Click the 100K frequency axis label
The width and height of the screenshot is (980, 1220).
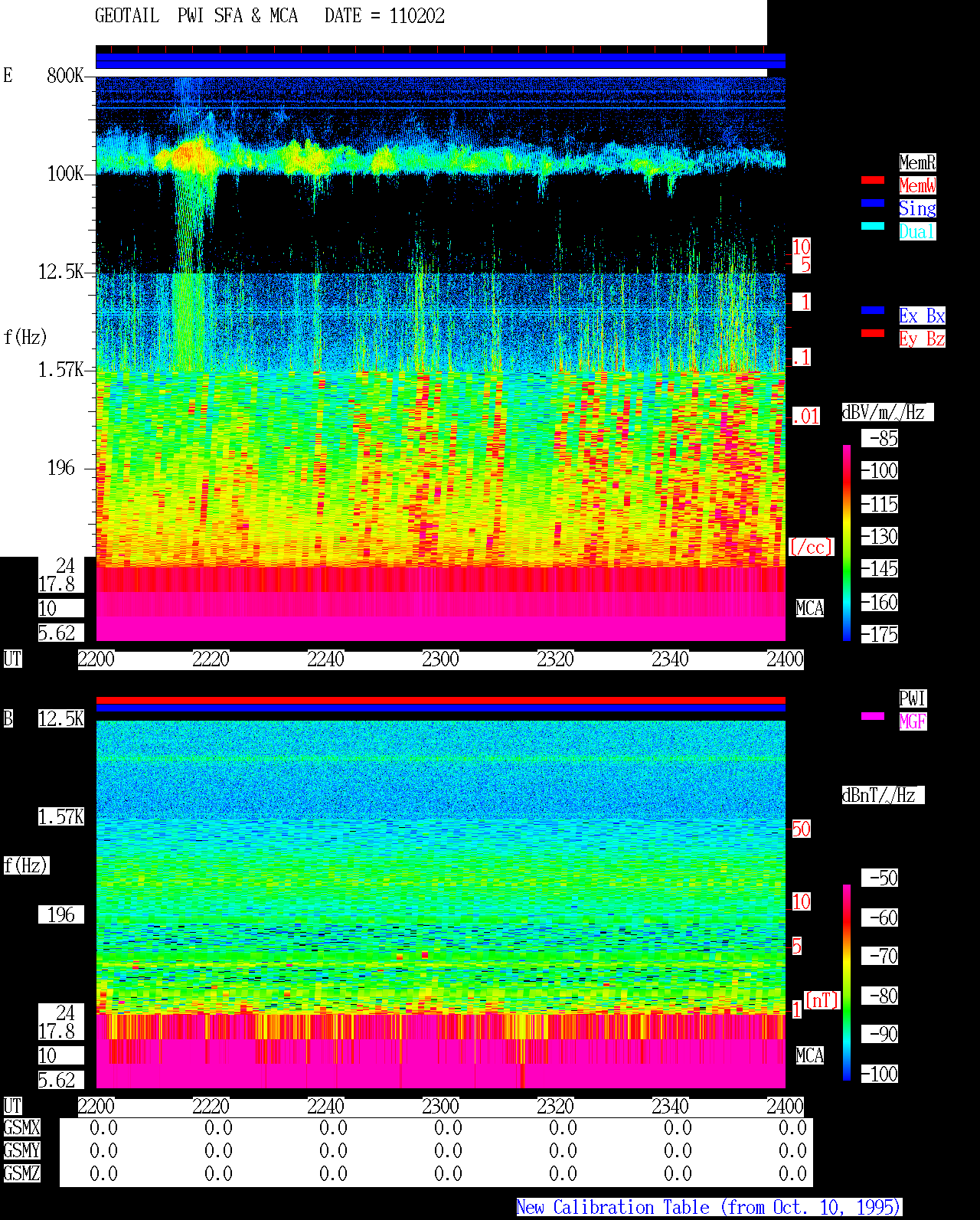[x=66, y=174]
